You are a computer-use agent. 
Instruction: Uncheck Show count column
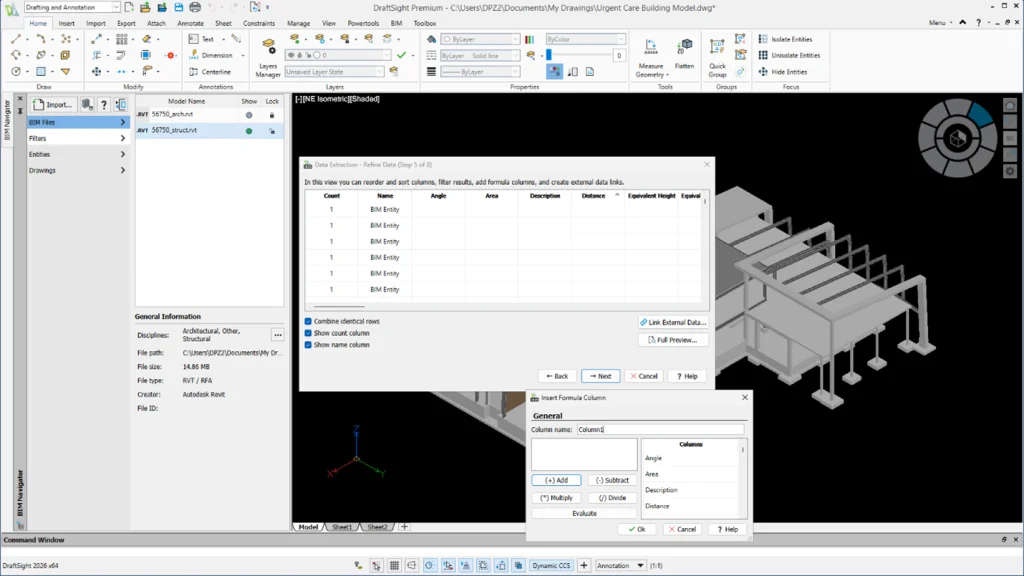point(309,333)
